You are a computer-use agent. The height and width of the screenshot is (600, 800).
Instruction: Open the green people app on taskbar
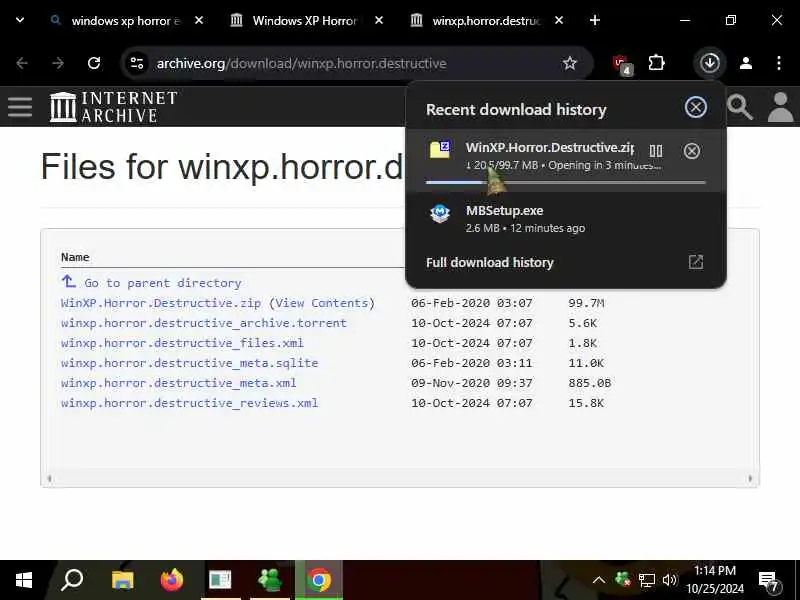coord(270,580)
